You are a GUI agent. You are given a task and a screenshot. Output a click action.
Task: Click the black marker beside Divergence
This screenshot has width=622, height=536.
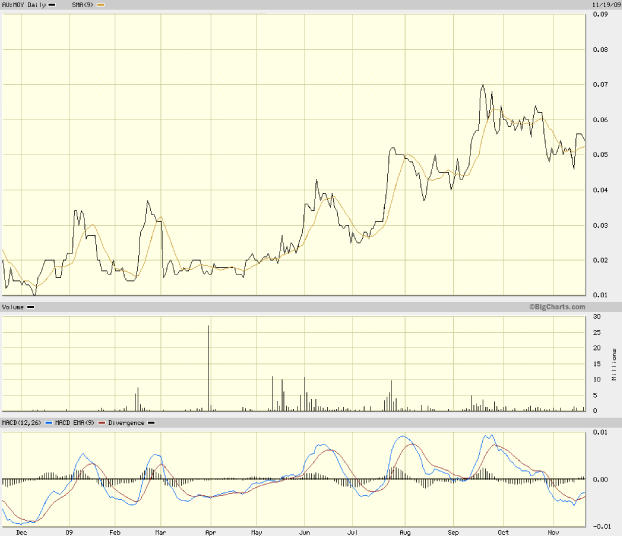[x=151, y=423]
